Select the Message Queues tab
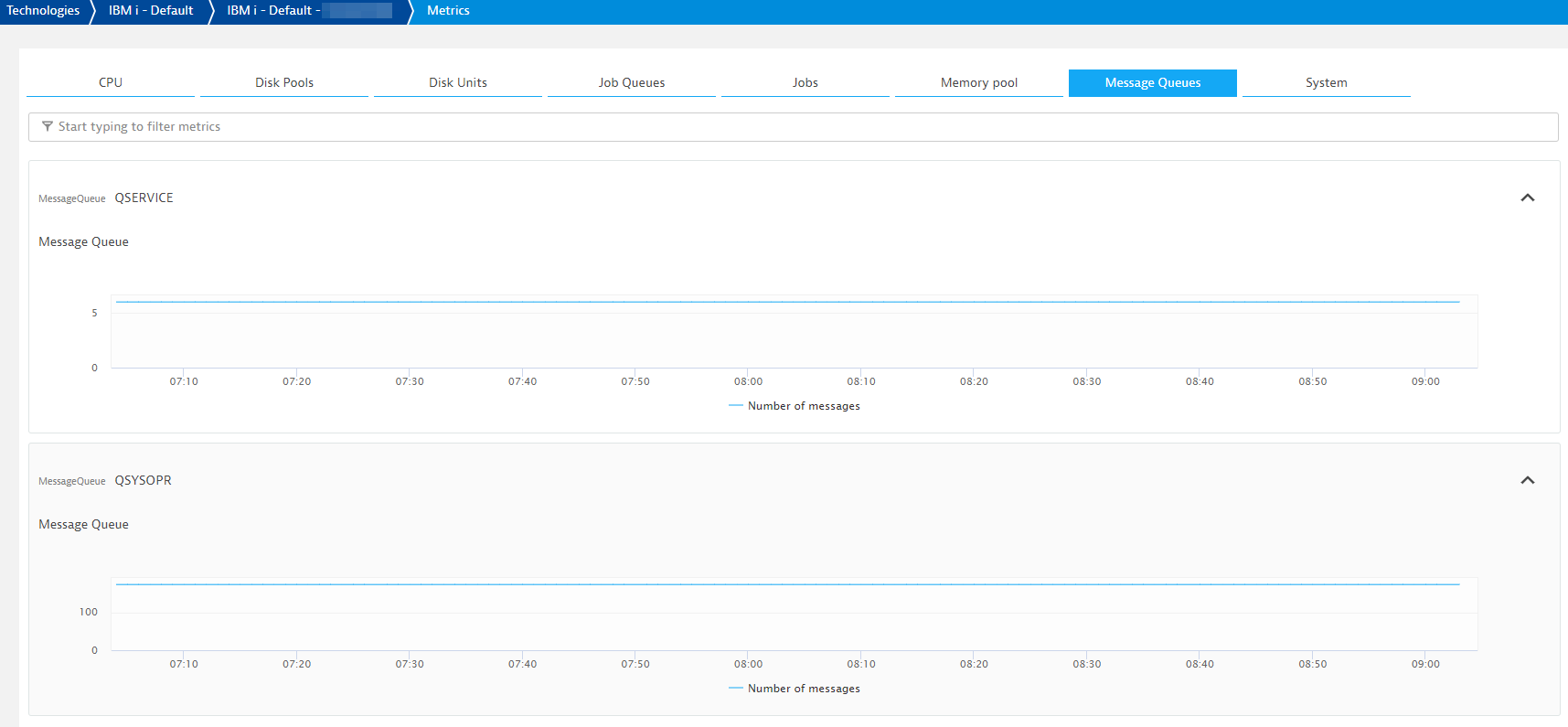Viewport: 1568px width, 727px height. pyautogui.click(x=1153, y=82)
